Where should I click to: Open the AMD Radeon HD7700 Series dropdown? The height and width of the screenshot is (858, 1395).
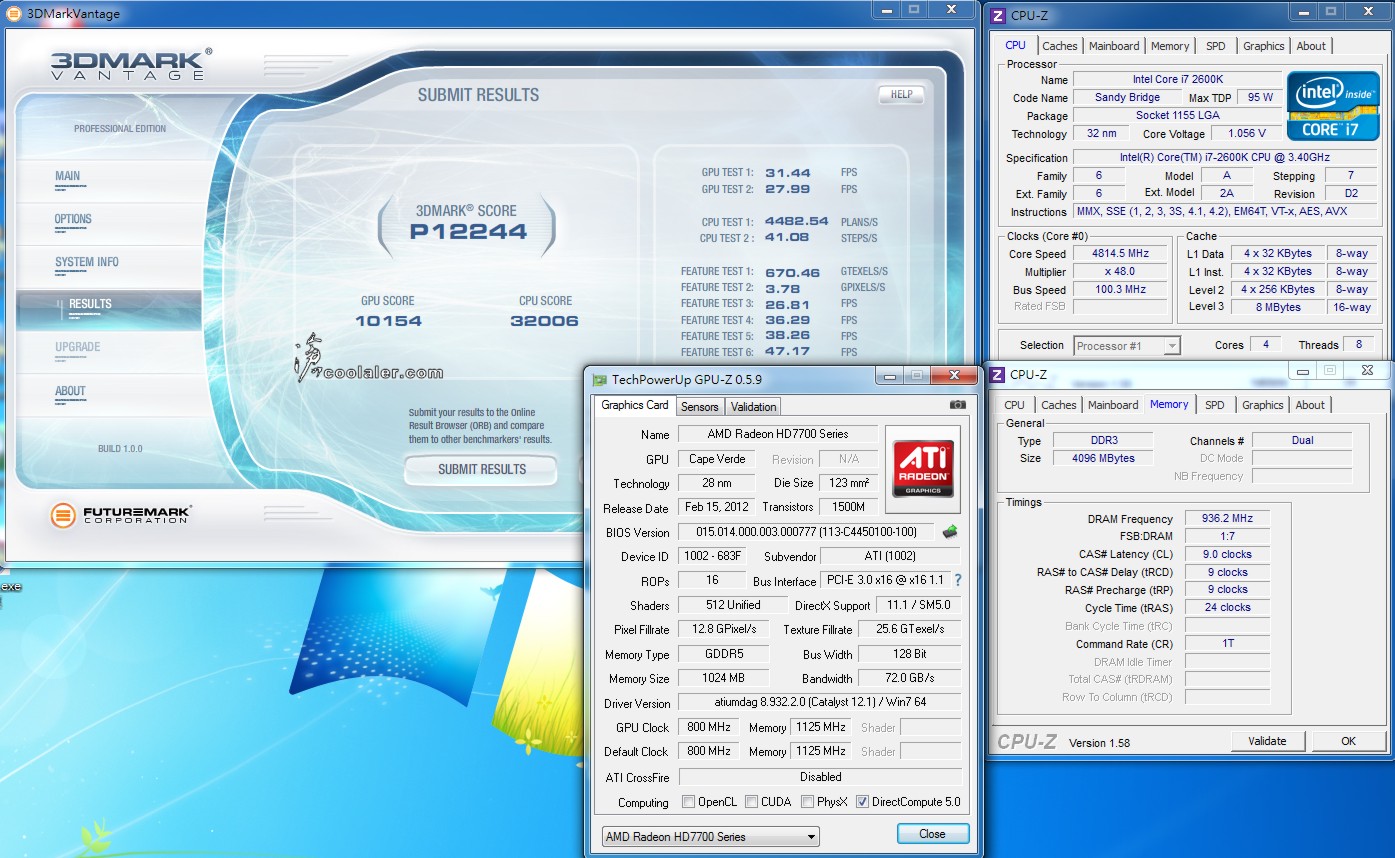click(710, 837)
